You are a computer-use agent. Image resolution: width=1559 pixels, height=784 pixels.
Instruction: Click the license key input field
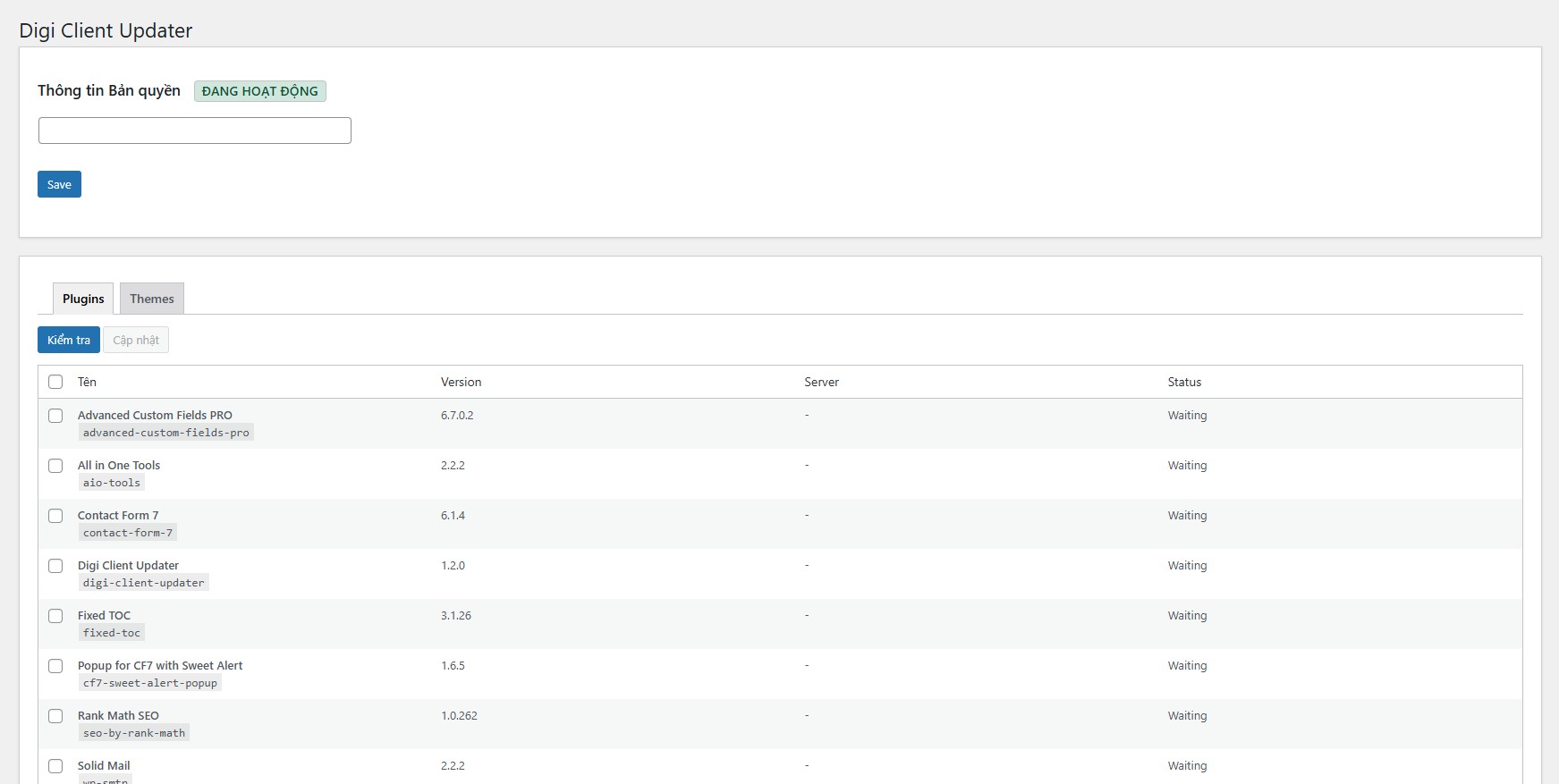coord(194,131)
